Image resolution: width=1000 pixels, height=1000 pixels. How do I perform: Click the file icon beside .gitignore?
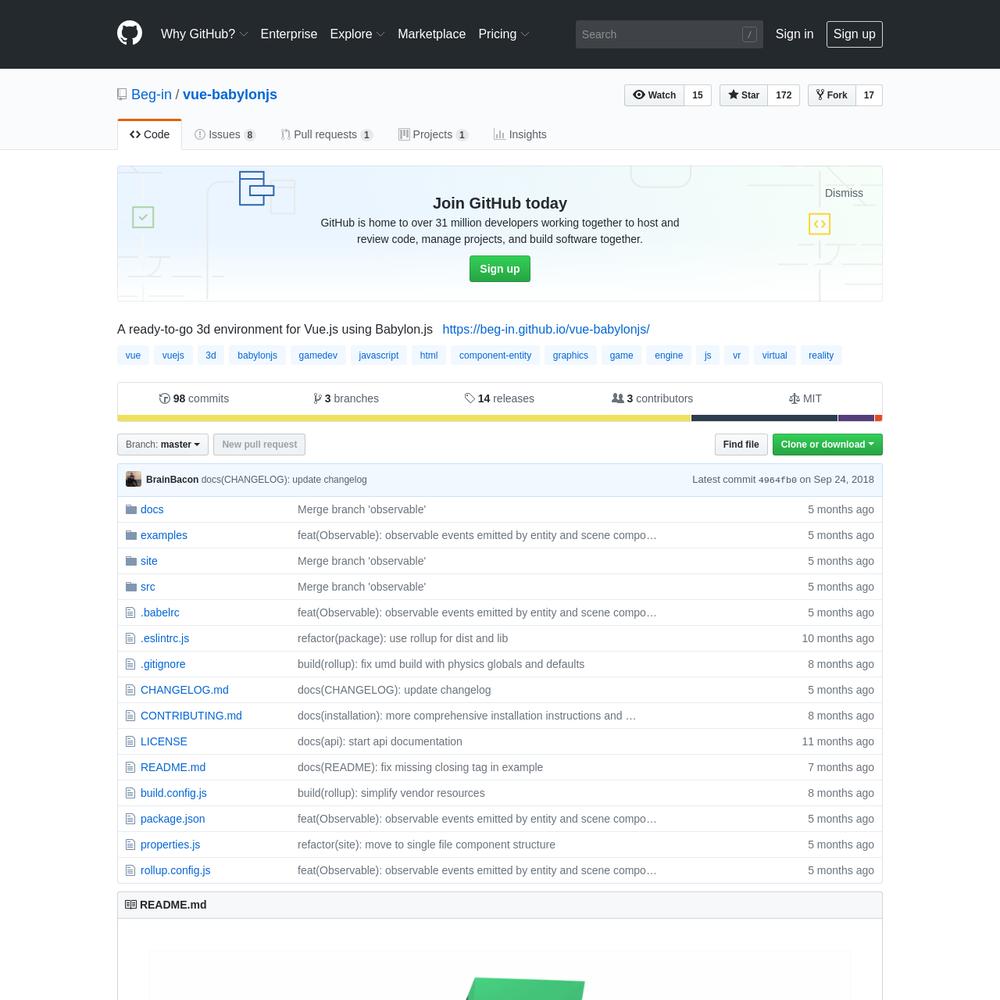tap(131, 664)
